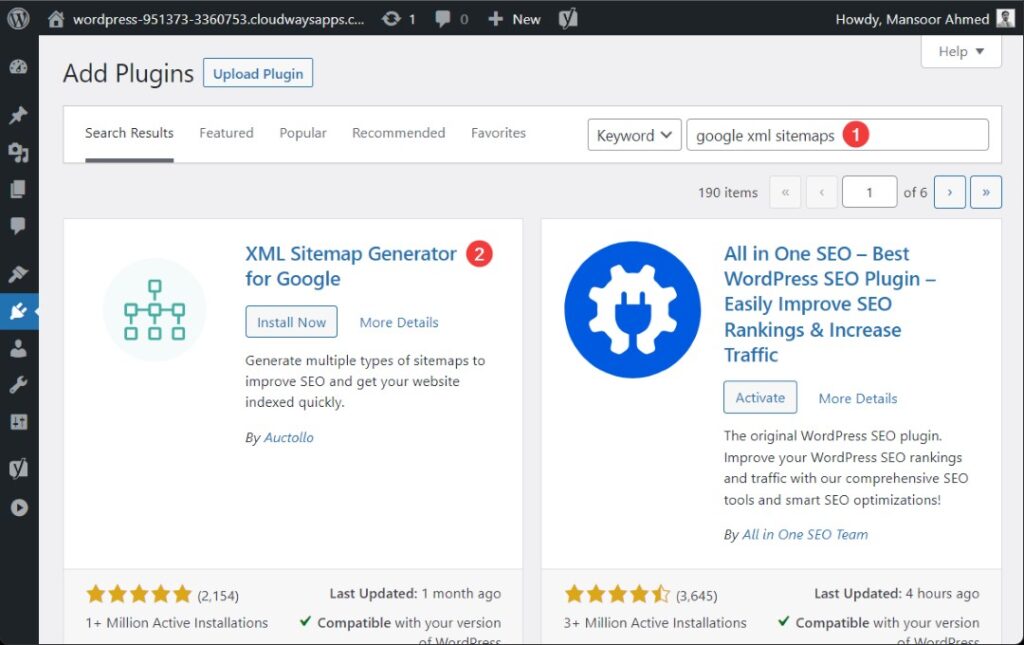
Task: Open More Details for All in One SEO
Action: (858, 398)
